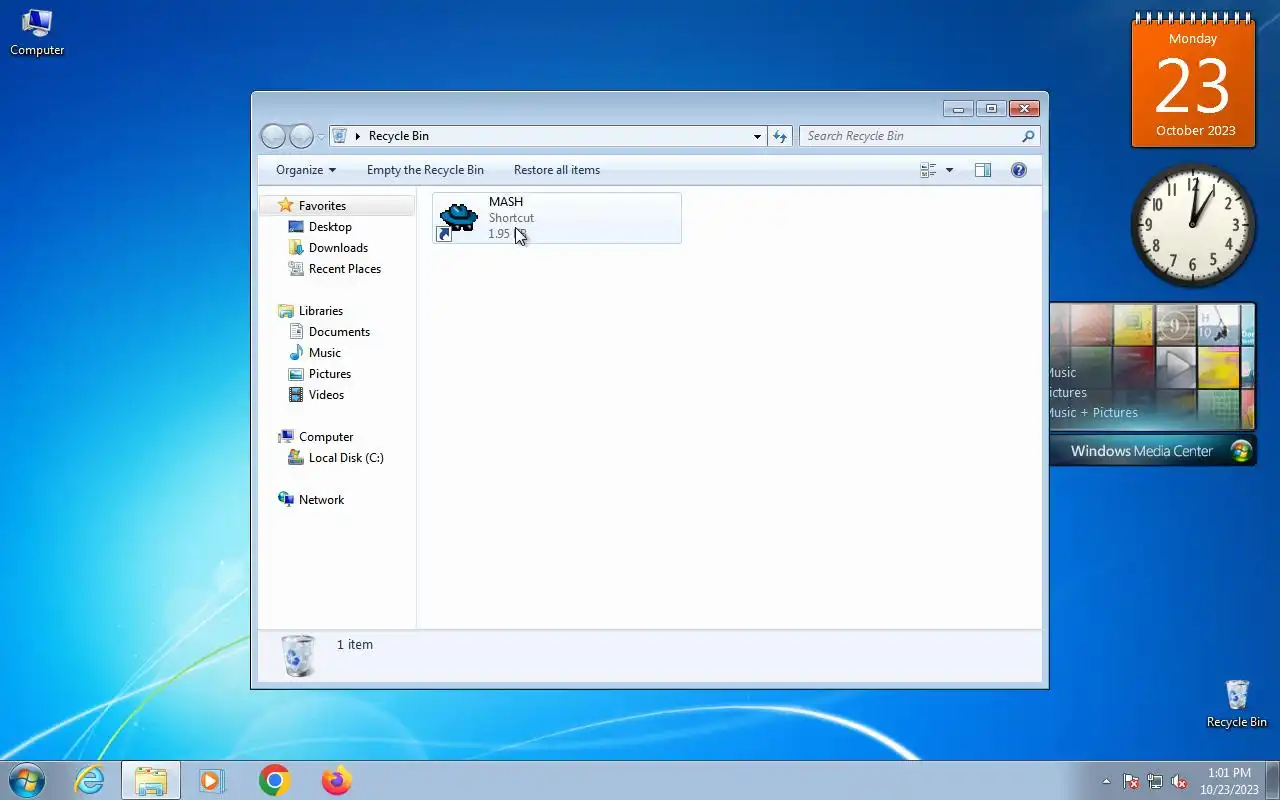This screenshot has width=1280, height=800.
Task: Select Libraries in navigation pane
Action: coord(320,311)
